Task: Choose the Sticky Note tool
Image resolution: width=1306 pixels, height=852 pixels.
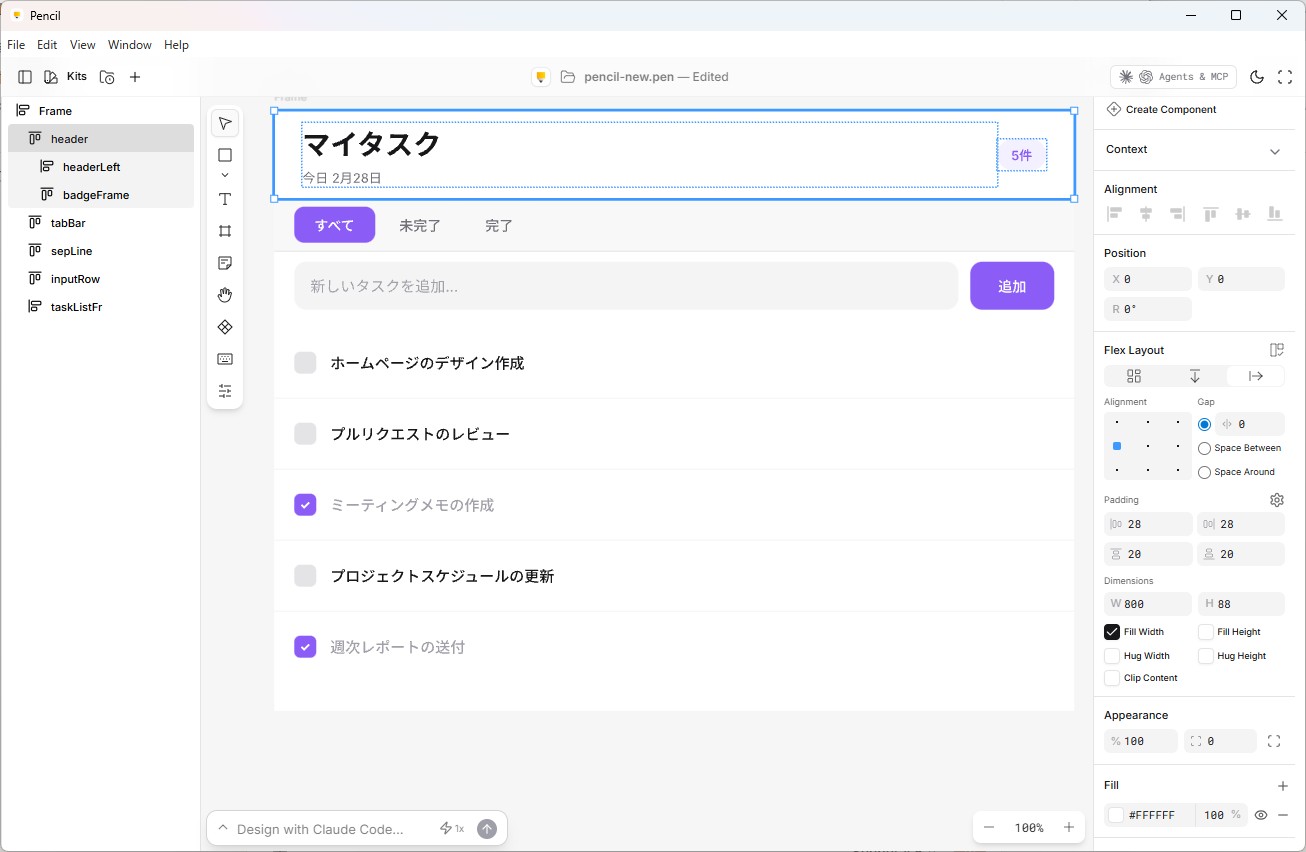Action: point(225,263)
